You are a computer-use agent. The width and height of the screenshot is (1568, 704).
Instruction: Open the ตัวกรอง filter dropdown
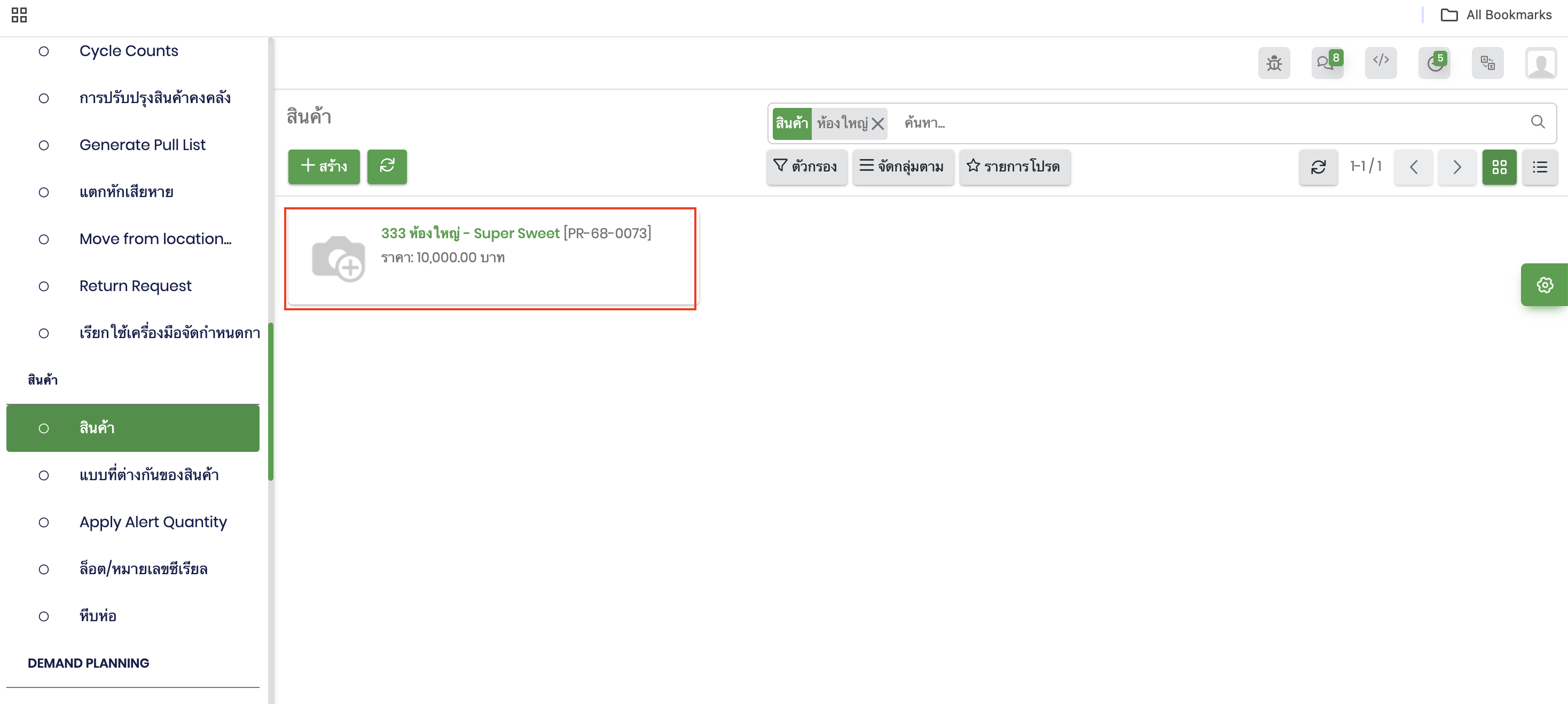[x=806, y=167]
